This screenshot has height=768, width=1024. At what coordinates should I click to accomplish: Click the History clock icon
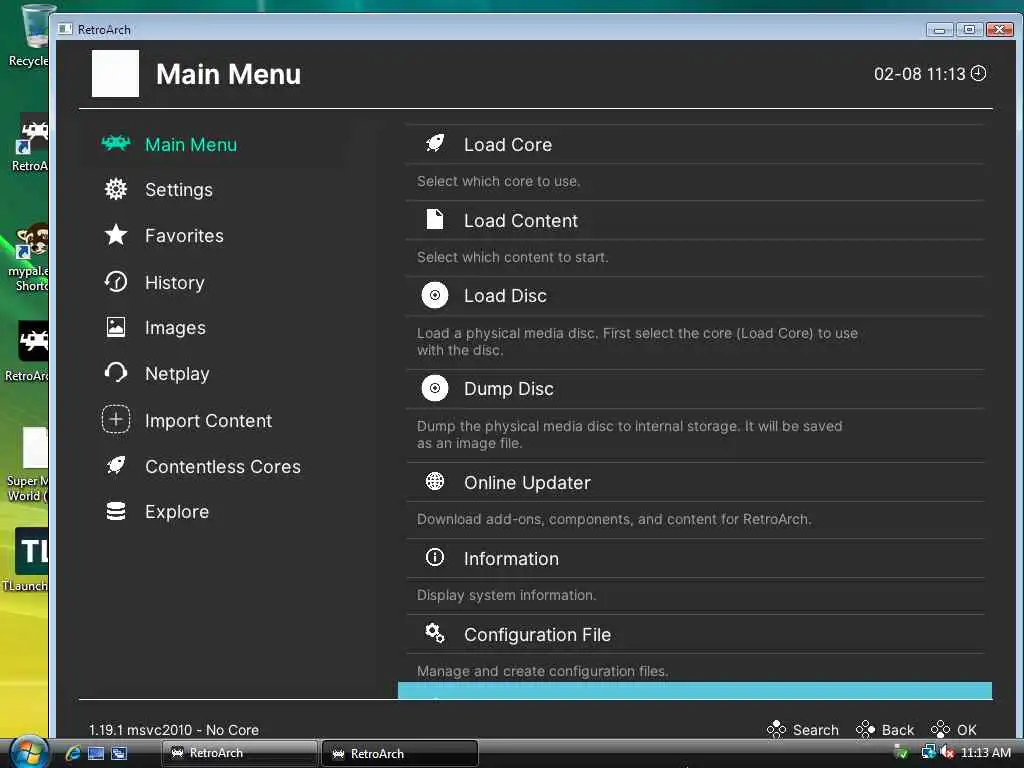[116, 282]
